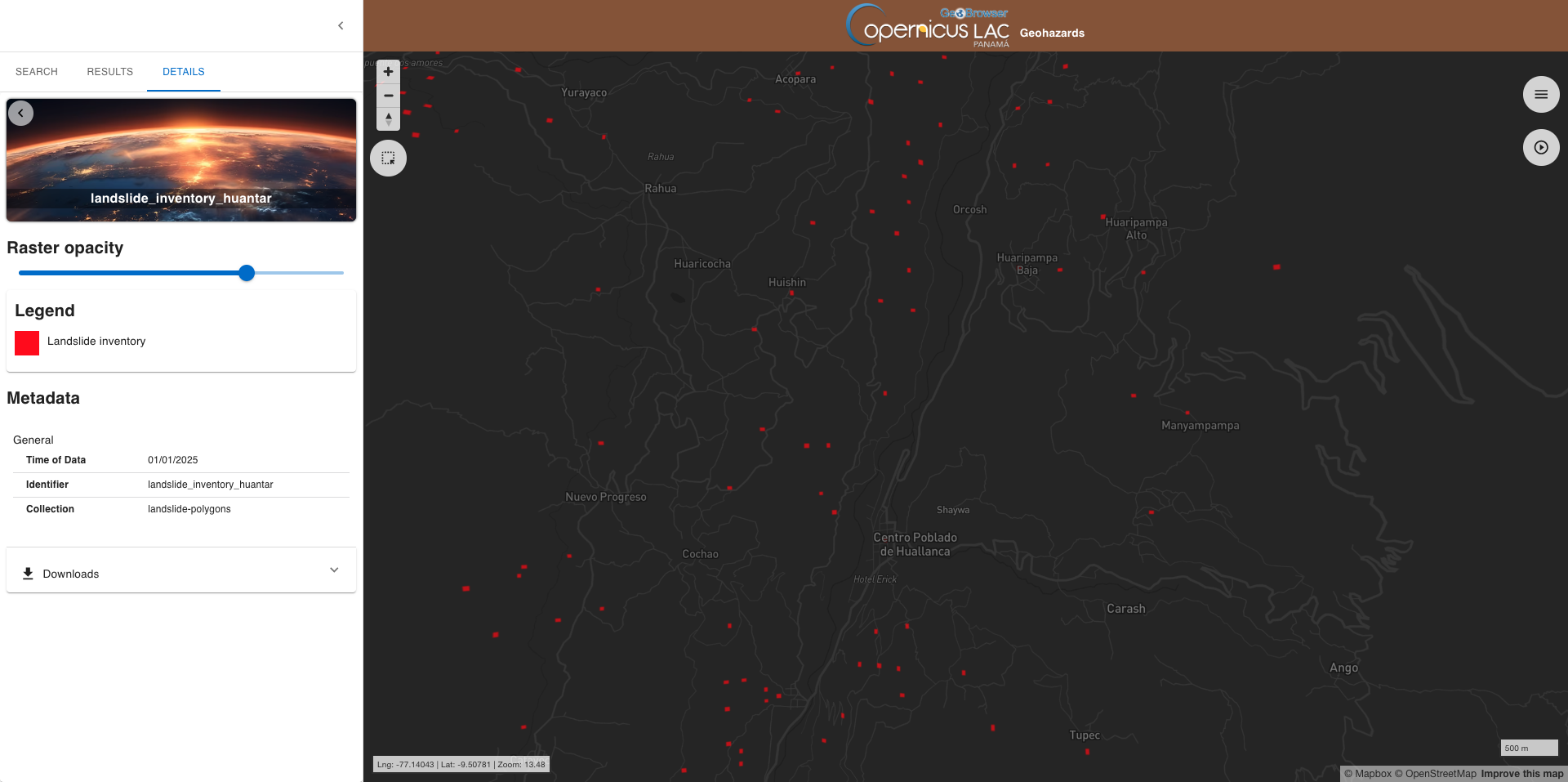
Task: Select the DETAILS tab
Action: tap(183, 72)
